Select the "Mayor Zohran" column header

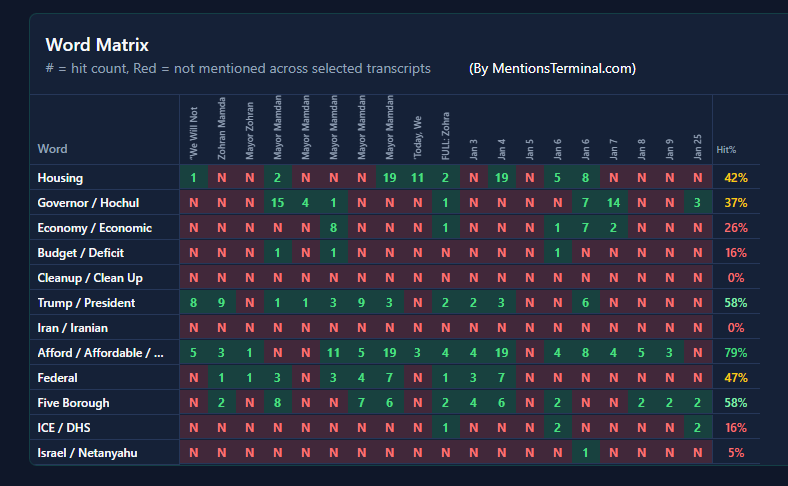(250, 131)
